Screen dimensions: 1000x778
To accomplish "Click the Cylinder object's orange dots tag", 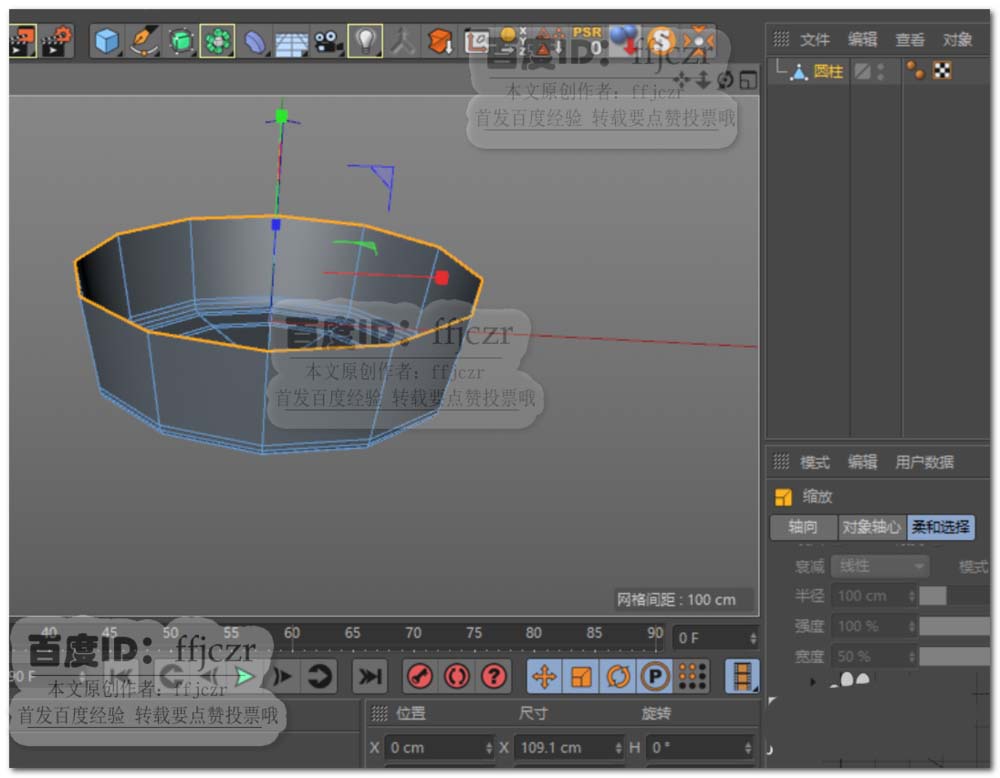I will coord(915,70).
